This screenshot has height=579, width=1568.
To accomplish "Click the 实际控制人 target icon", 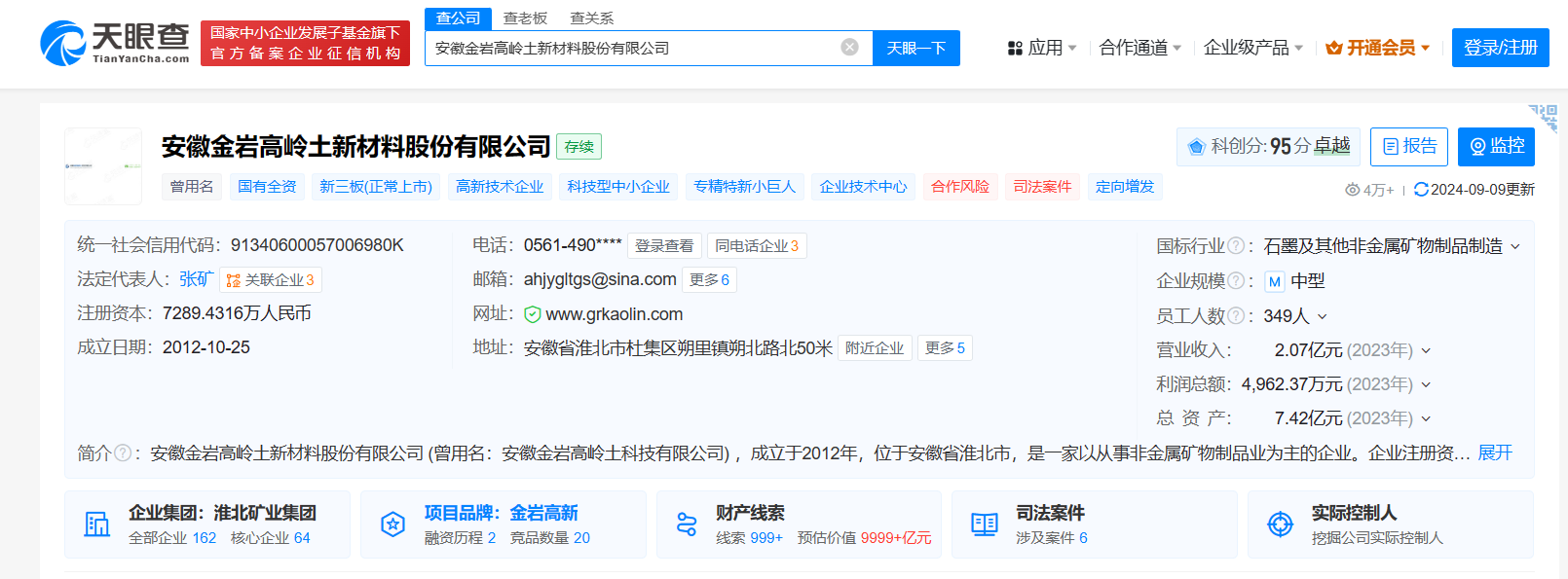I will 1280,525.
